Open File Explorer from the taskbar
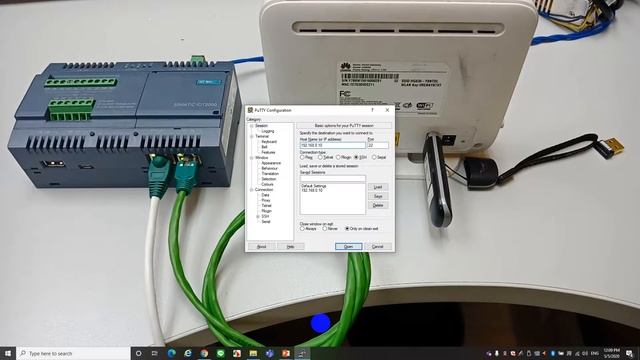This screenshot has height=360, width=640. (253, 353)
